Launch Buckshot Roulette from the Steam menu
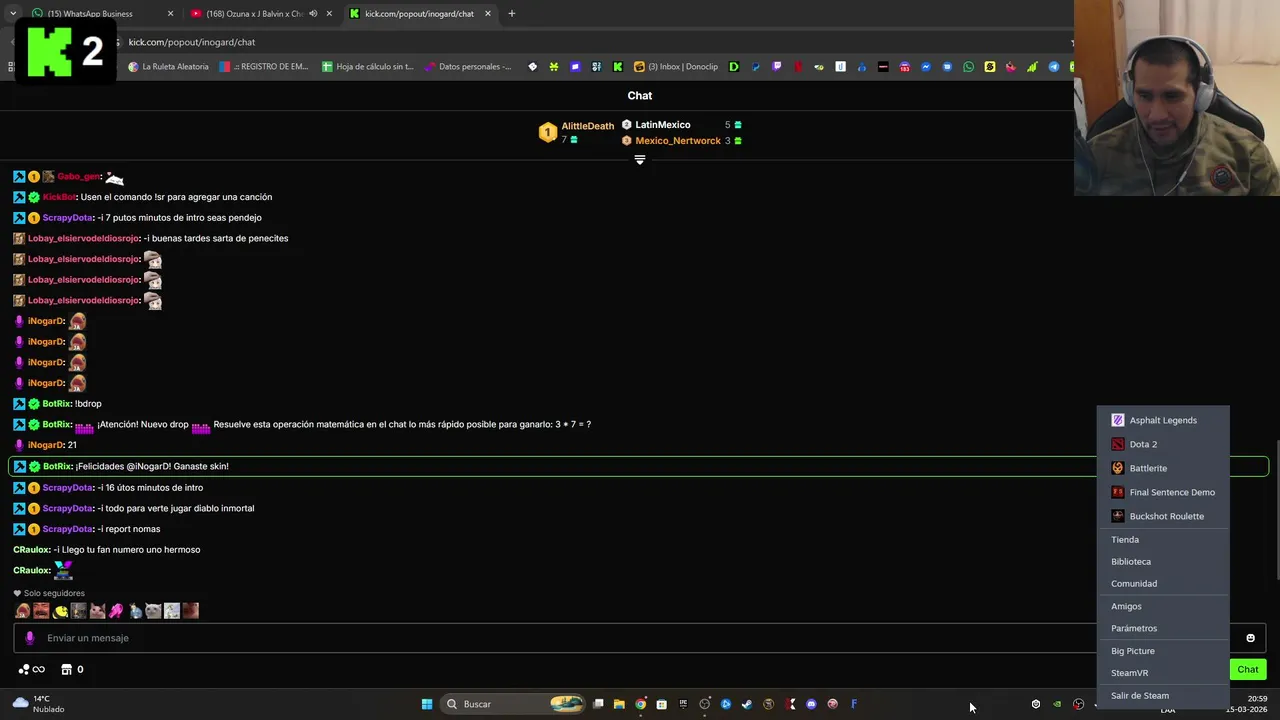The width and height of the screenshot is (1280, 720). [1162, 516]
